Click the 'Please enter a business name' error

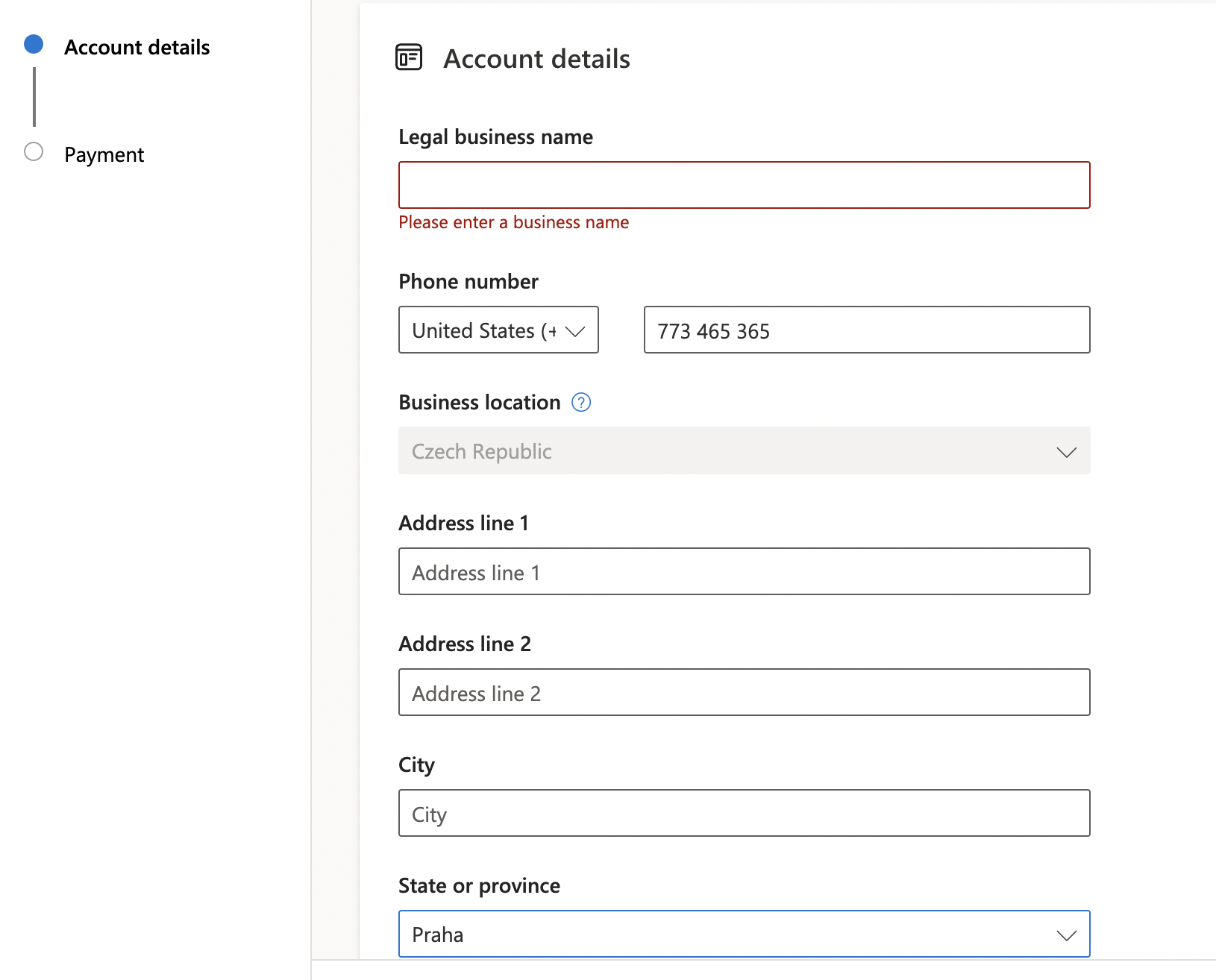point(513,222)
